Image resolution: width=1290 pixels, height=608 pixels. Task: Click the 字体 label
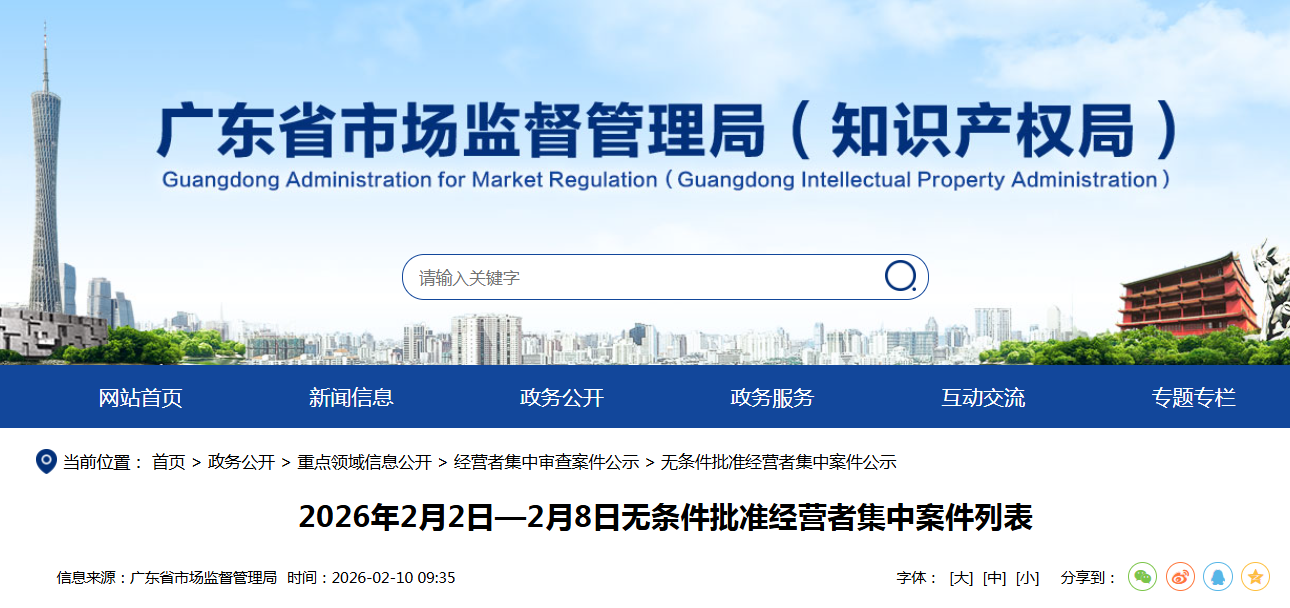point(917,578)
